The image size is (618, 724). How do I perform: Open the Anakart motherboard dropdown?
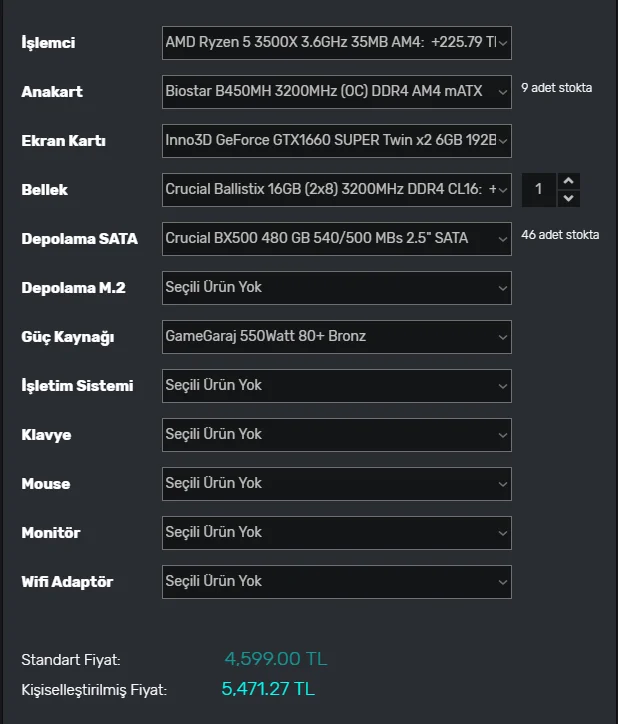(336, 92)
